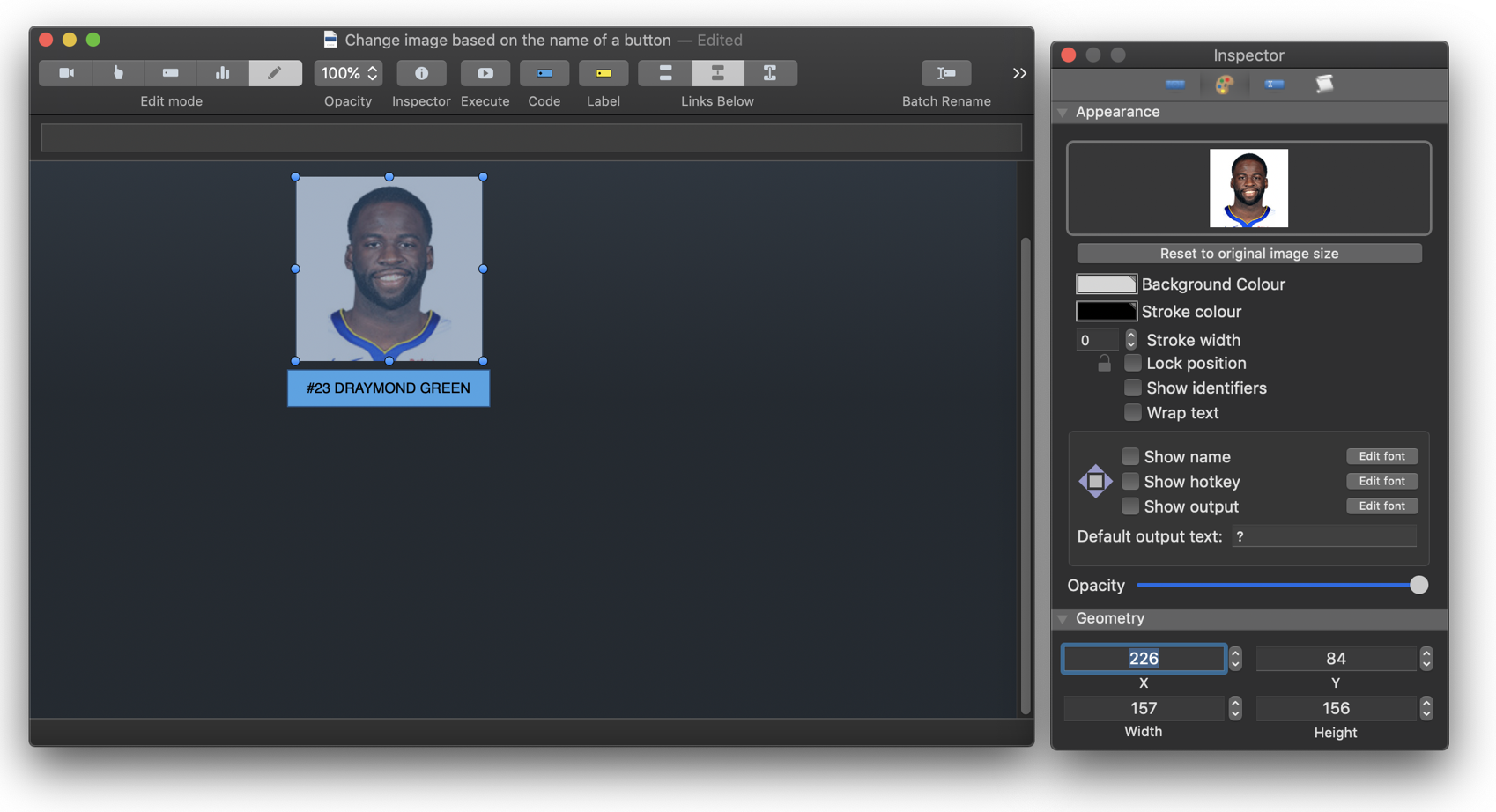This screenshot has height=812, width=1496.
Task: Select the #23 Draymond Green button thumbnail
Action: (x=389, y=269)
